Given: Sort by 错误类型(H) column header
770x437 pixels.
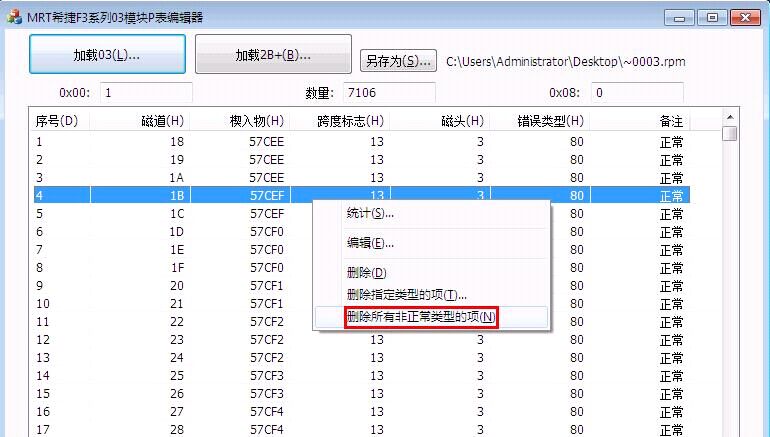Looking at the screenshot, I should (540, 121).
